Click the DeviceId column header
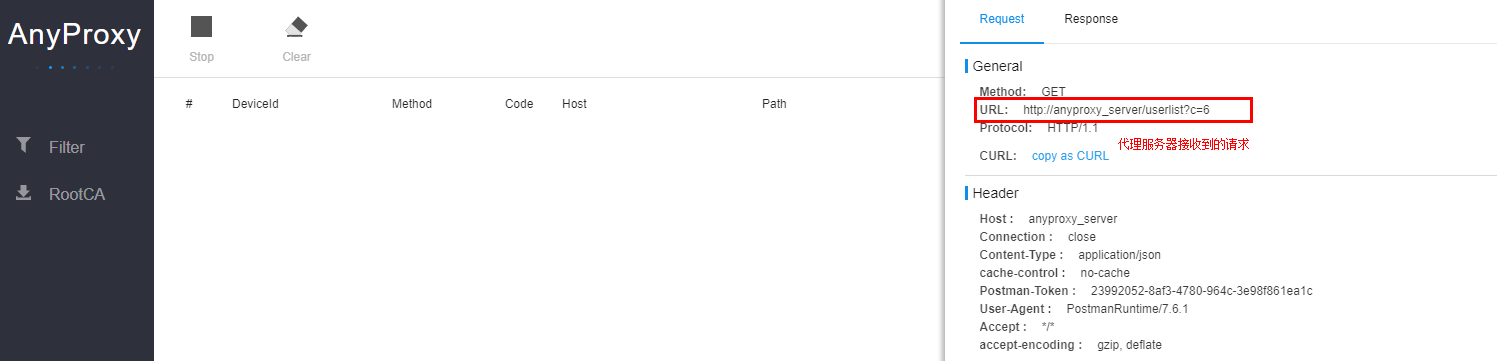Screen dimensions: 1497x361 click(x=255, y=104)
